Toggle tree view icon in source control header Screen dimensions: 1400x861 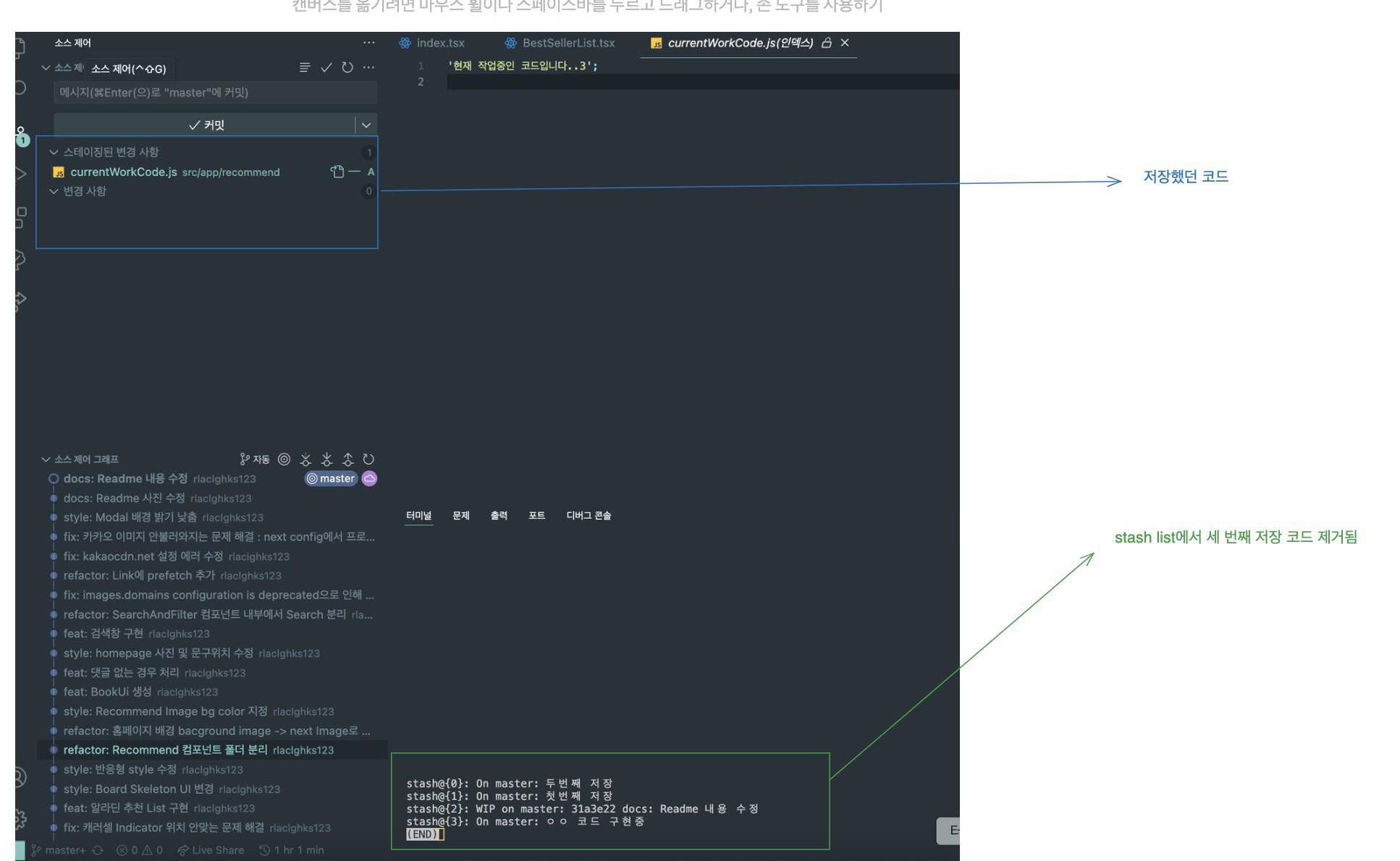(305, 67)
